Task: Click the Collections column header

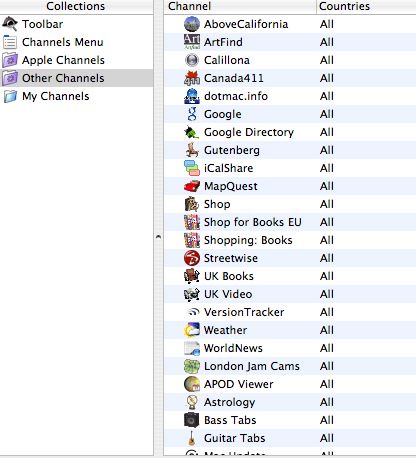Action: point(76,6)
